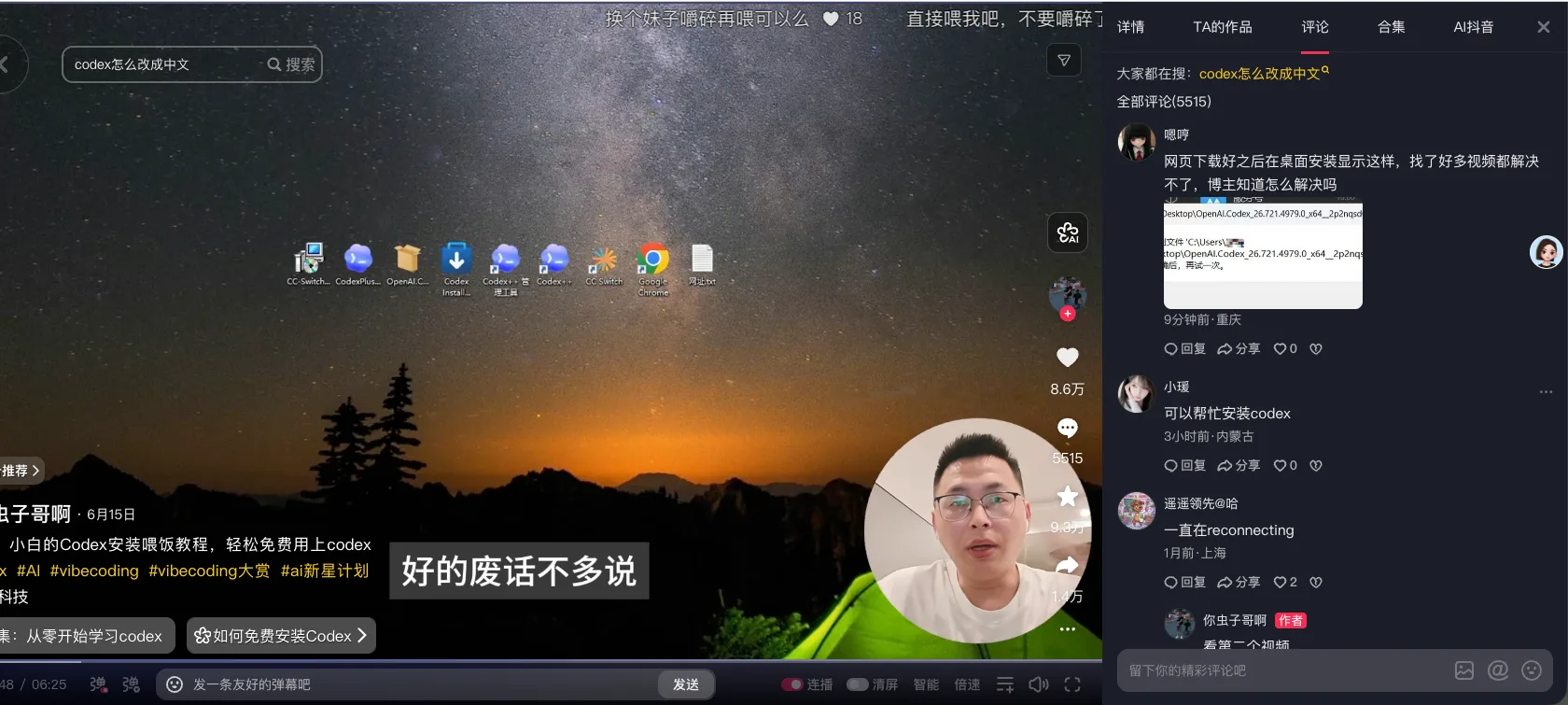
Task: Open username 你虫子哥啊 with 作者 badge
Action: click(x=1235, y=620)
